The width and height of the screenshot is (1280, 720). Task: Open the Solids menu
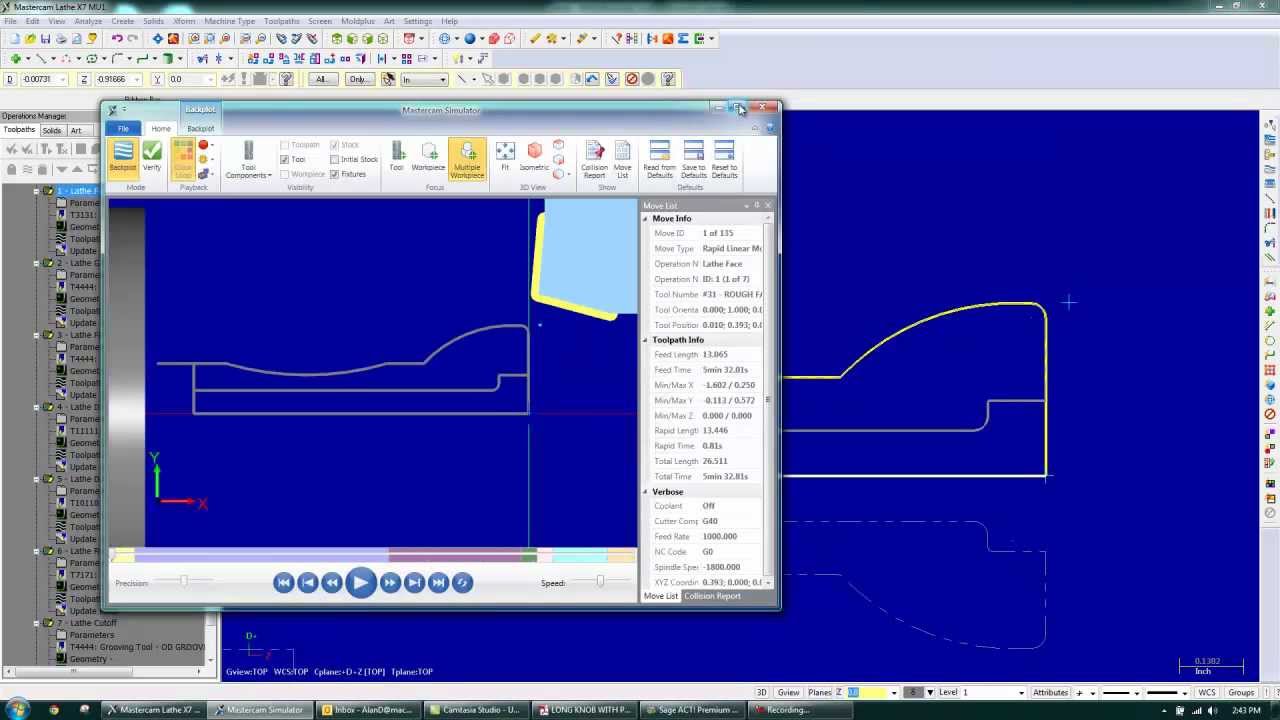pos(153,21)
